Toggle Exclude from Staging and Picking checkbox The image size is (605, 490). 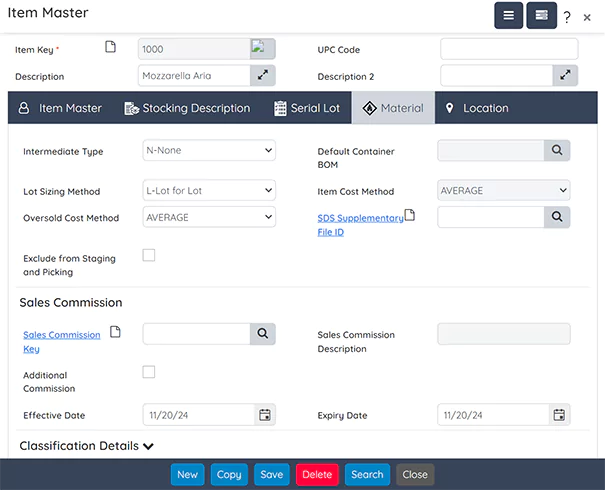(x=149, y=255)
